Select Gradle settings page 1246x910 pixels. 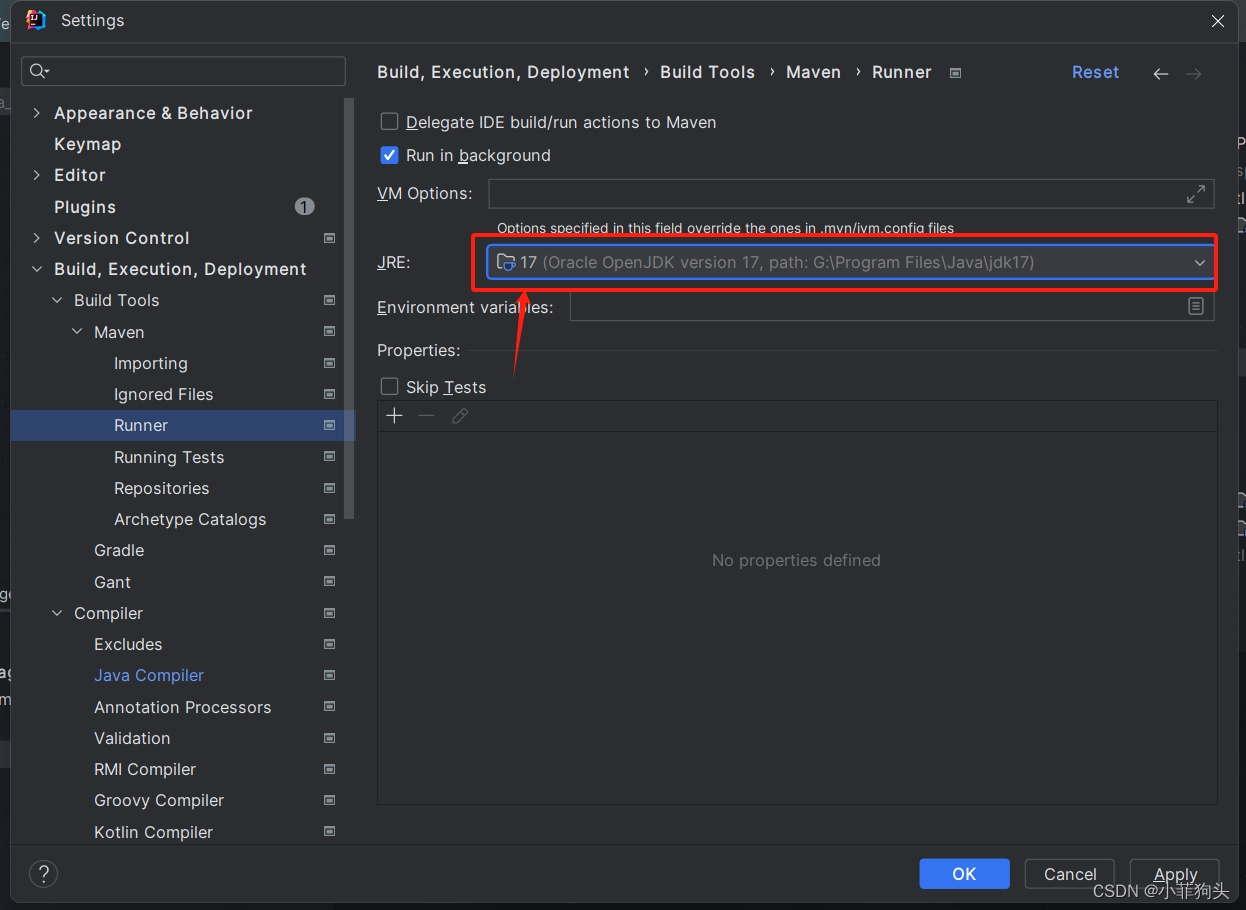[119, 550]
